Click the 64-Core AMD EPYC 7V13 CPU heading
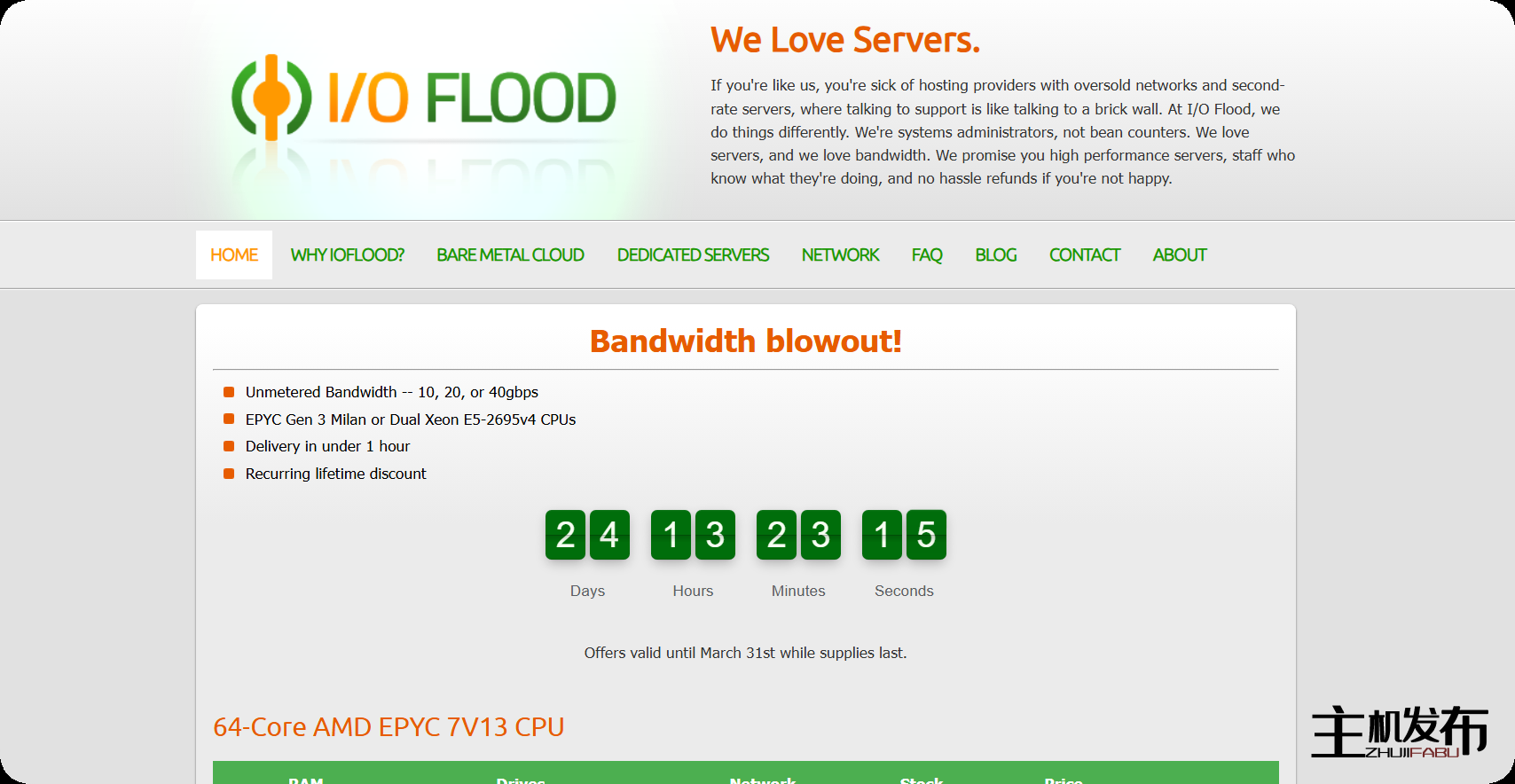1515x784 pixels. pyautogui.click(x=389, y=727)
